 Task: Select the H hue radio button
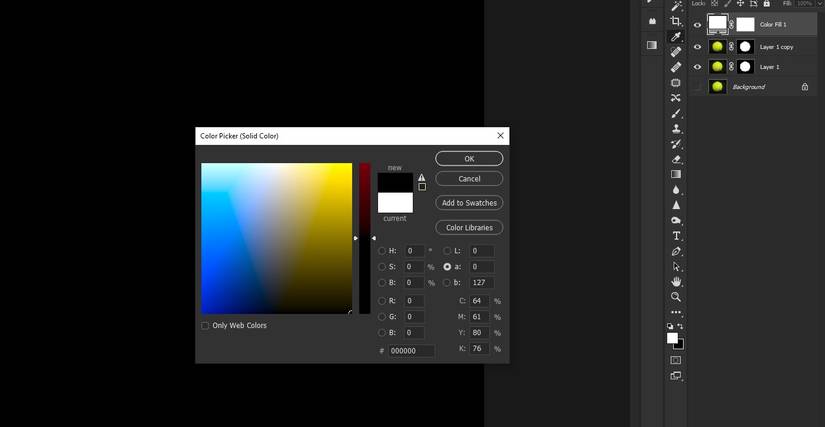(x=382, y=251)
